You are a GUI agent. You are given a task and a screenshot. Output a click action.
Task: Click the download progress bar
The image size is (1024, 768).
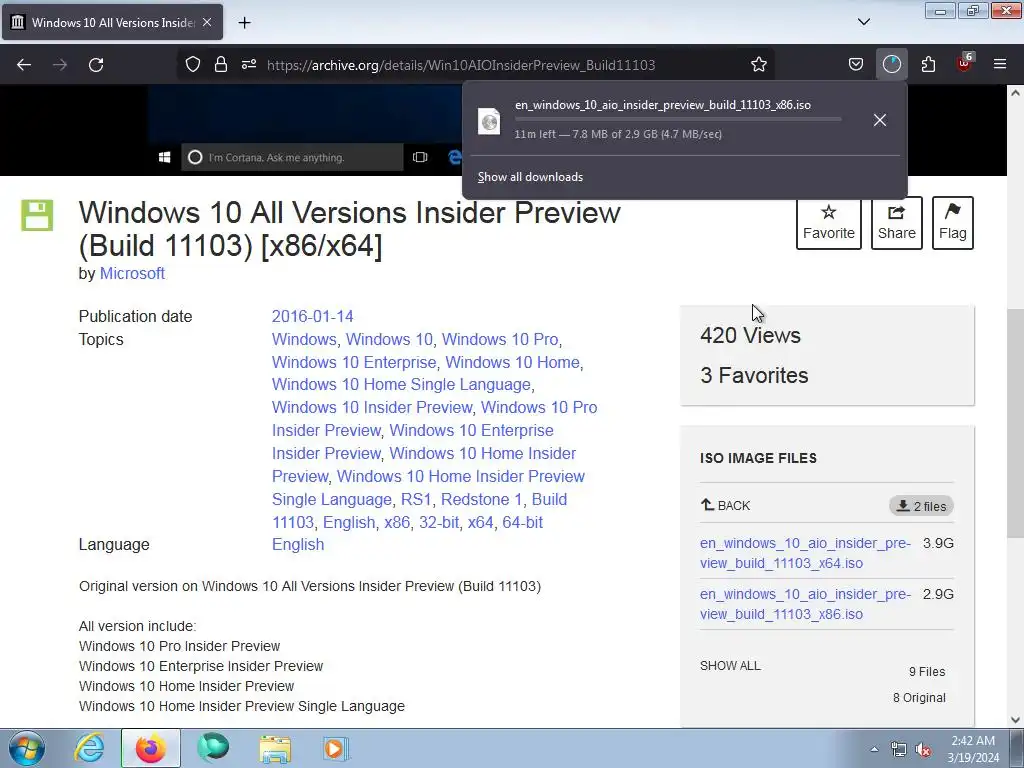pos(678,119)
